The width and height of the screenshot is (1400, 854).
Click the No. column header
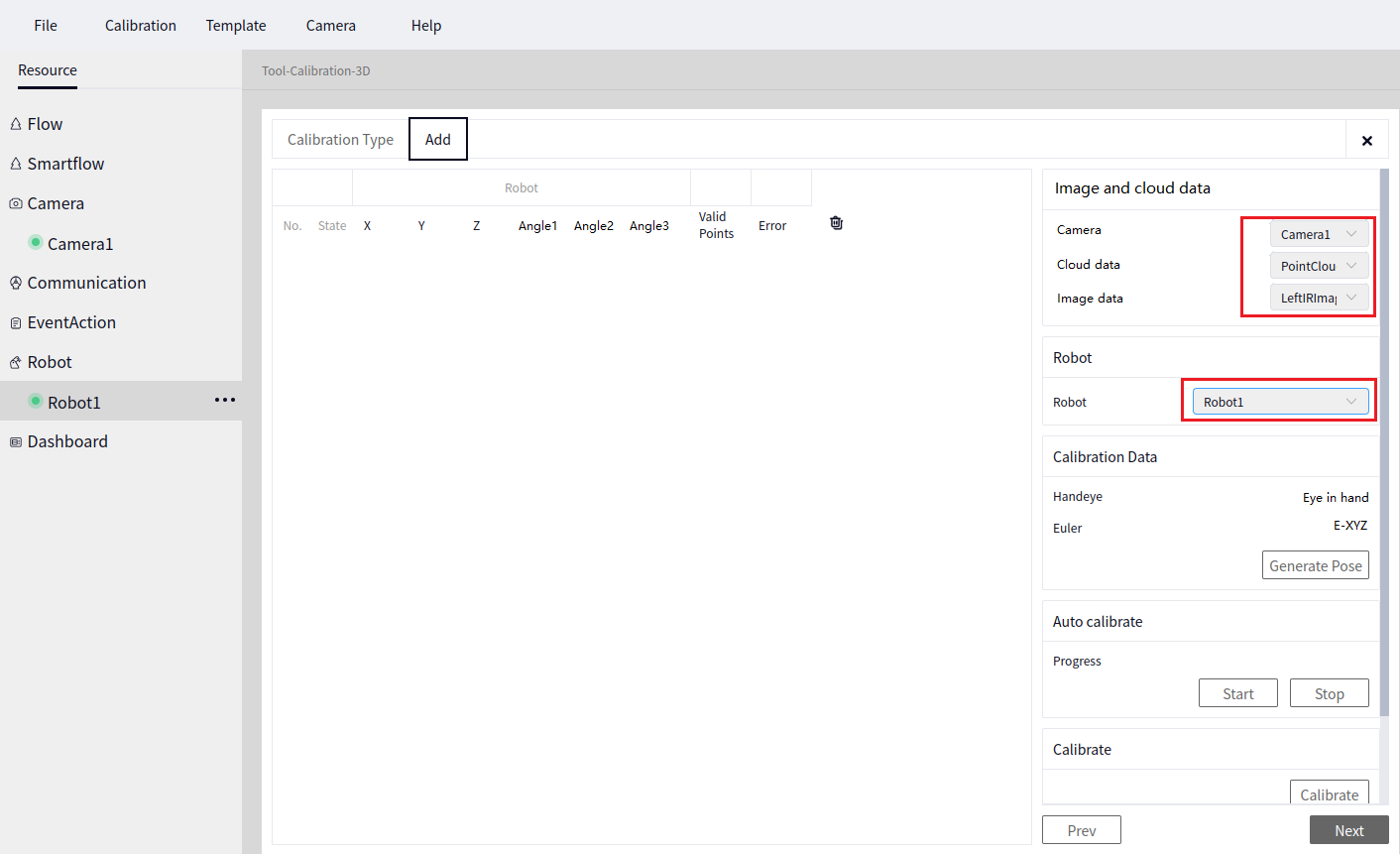coord(292,226)
